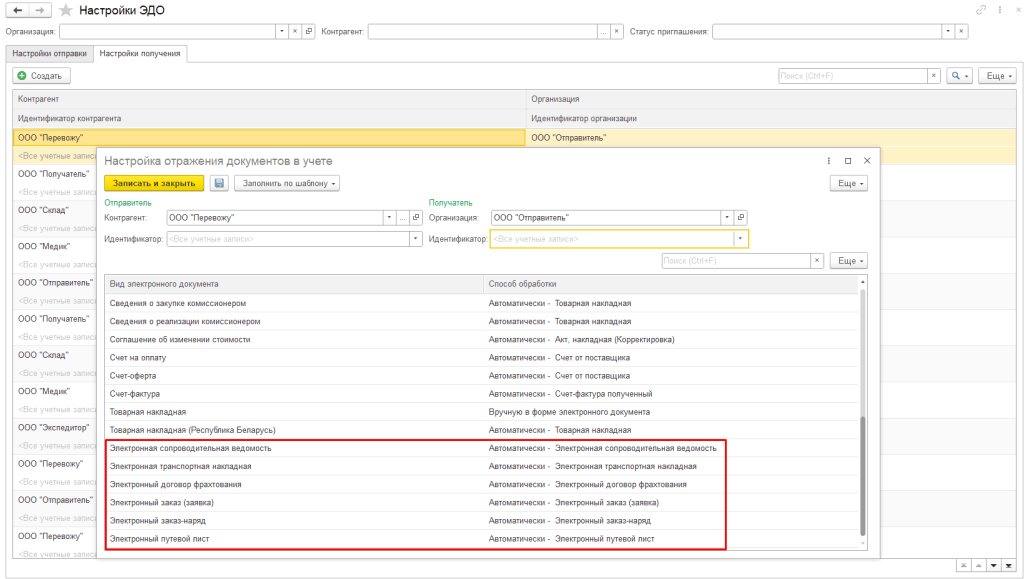Image resolution: width=1024 pixels, height=579 pixels.
Task: Expand the sender Контрагент dropdown arrow
Action: (x=390, y=217)
